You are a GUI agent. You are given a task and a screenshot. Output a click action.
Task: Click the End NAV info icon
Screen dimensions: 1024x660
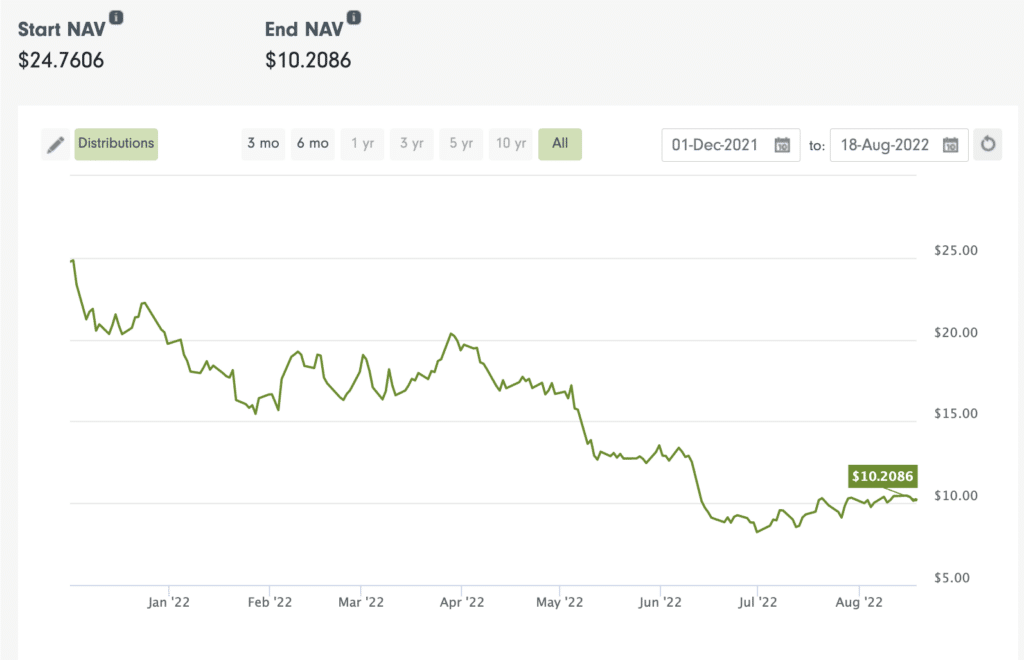click(x=354, y=18)
